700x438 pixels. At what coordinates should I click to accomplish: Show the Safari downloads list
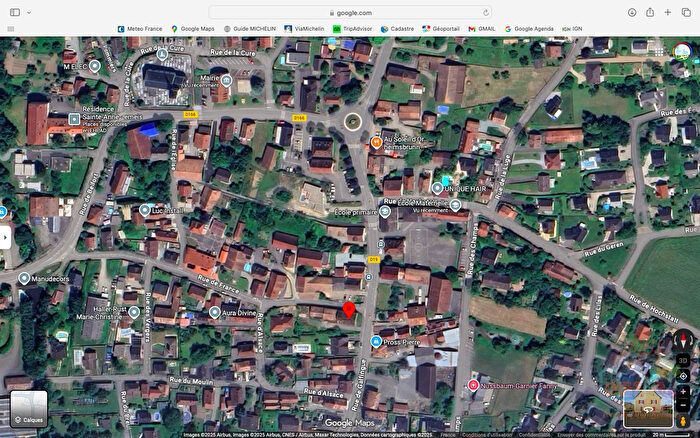pyautogui.click(x=631, y=12)
